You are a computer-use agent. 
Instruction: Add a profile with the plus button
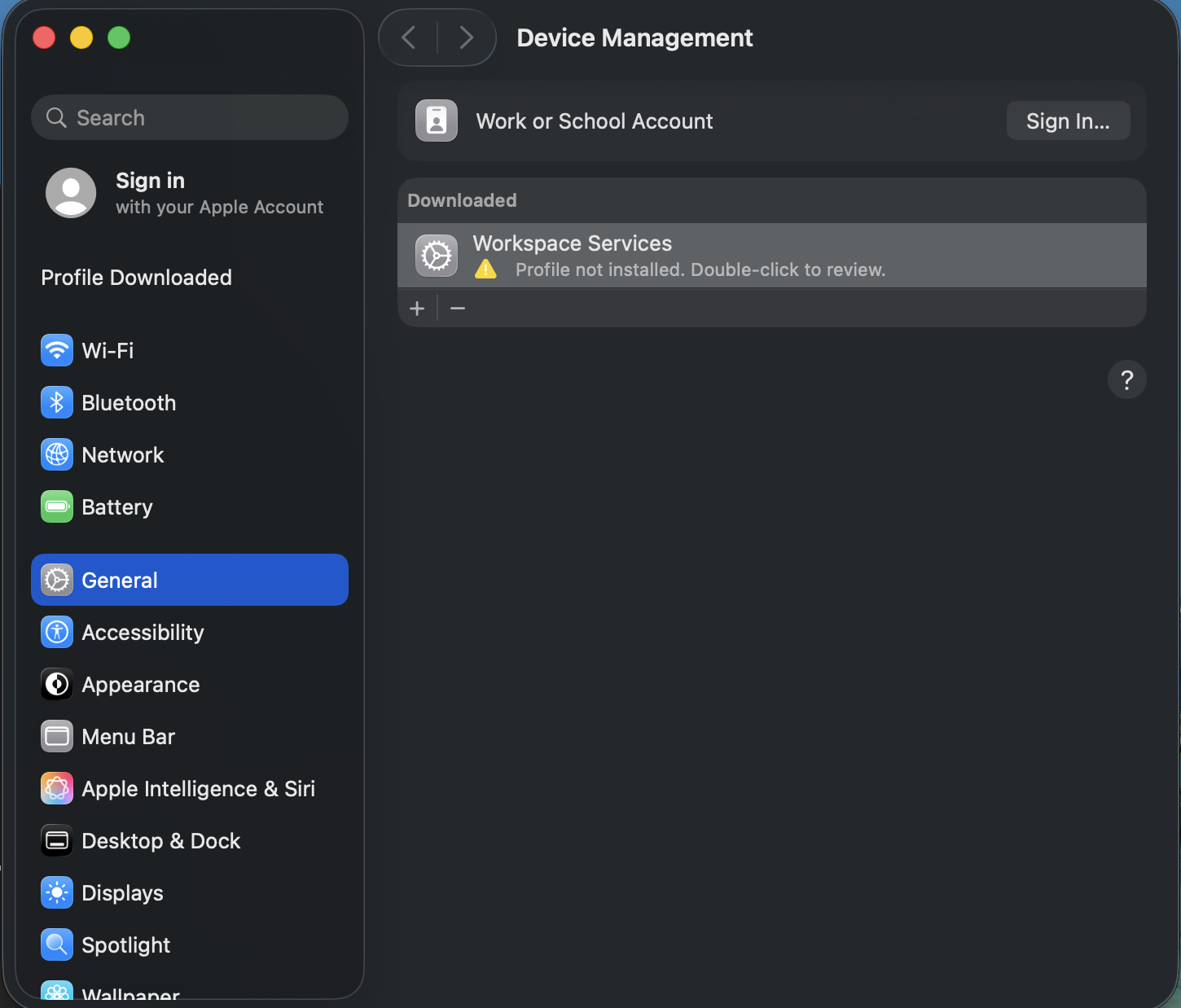click(417, 308)
